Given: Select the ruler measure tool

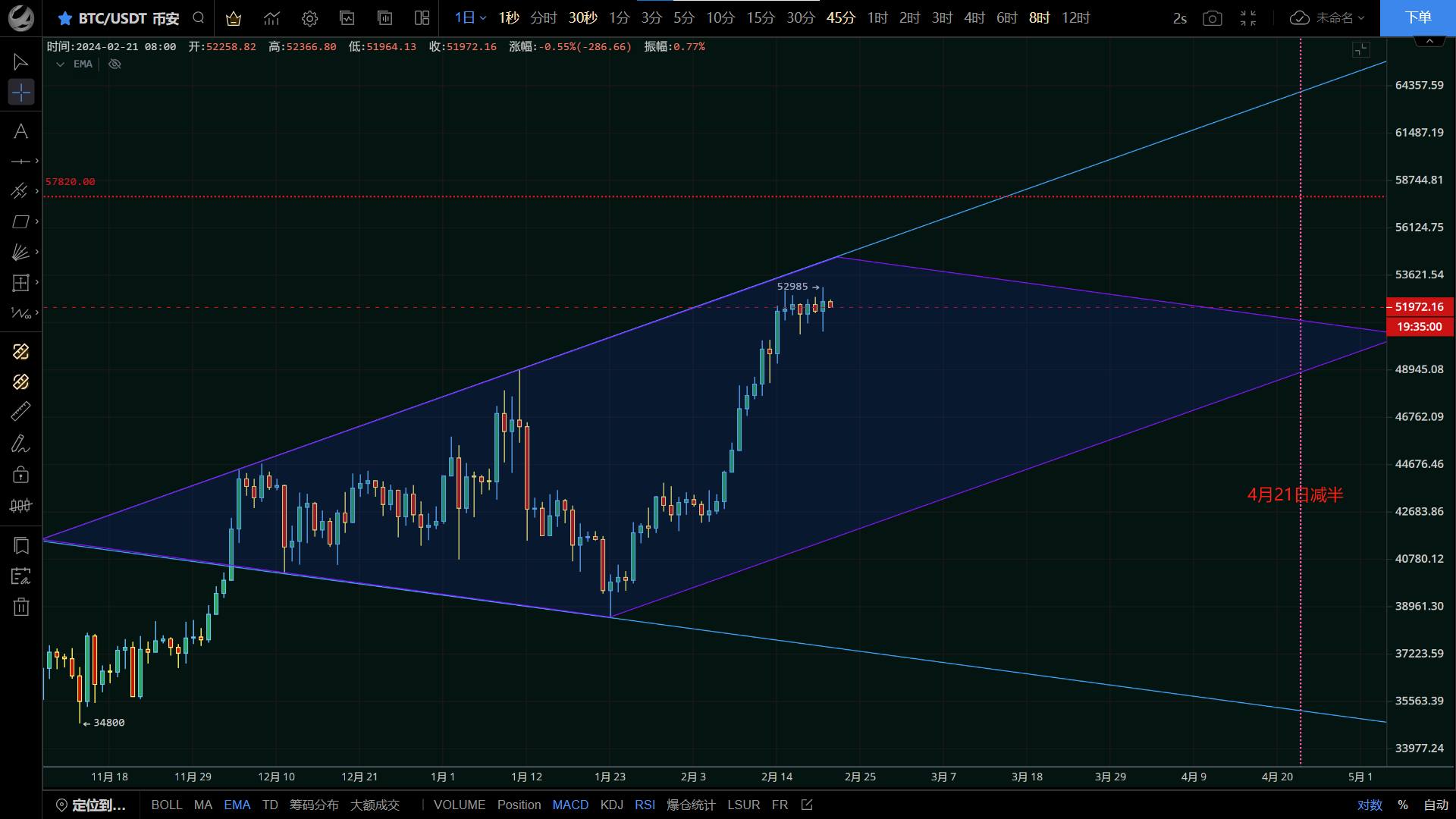Looking at the screenshot, I should pyautogui.click(x=20, y=412).
